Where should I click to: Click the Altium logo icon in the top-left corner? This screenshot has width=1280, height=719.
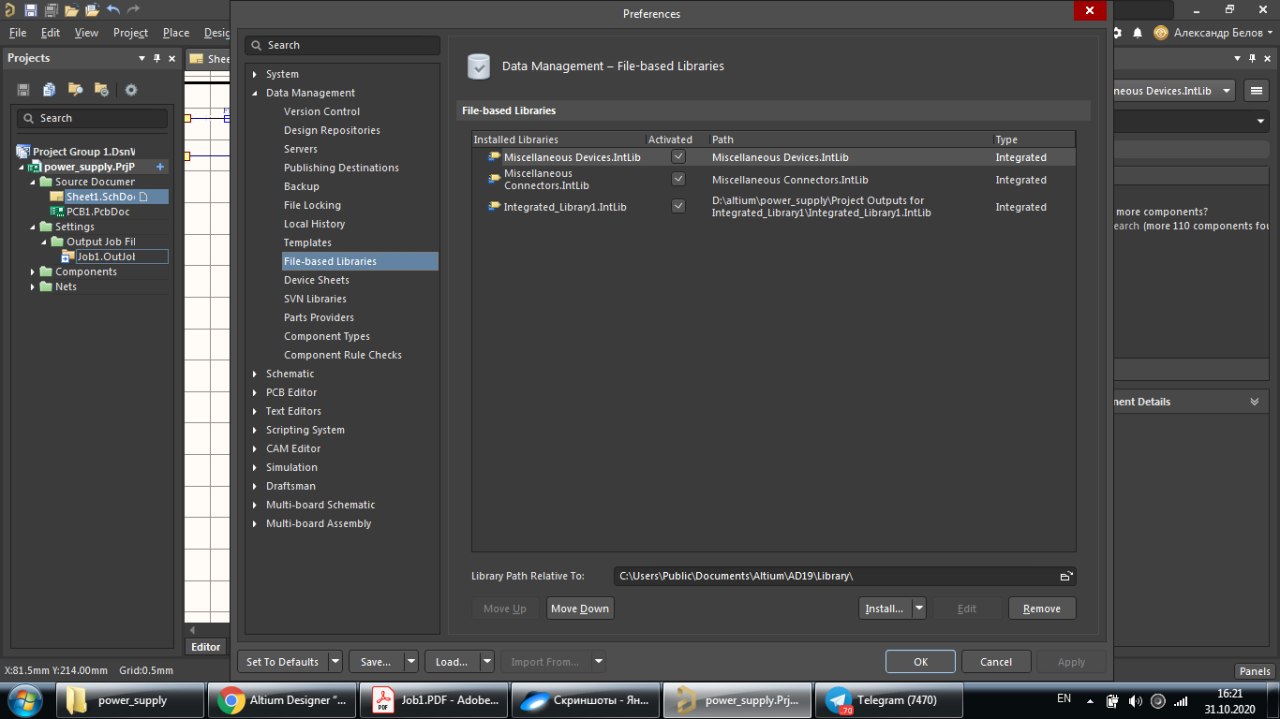9,10
